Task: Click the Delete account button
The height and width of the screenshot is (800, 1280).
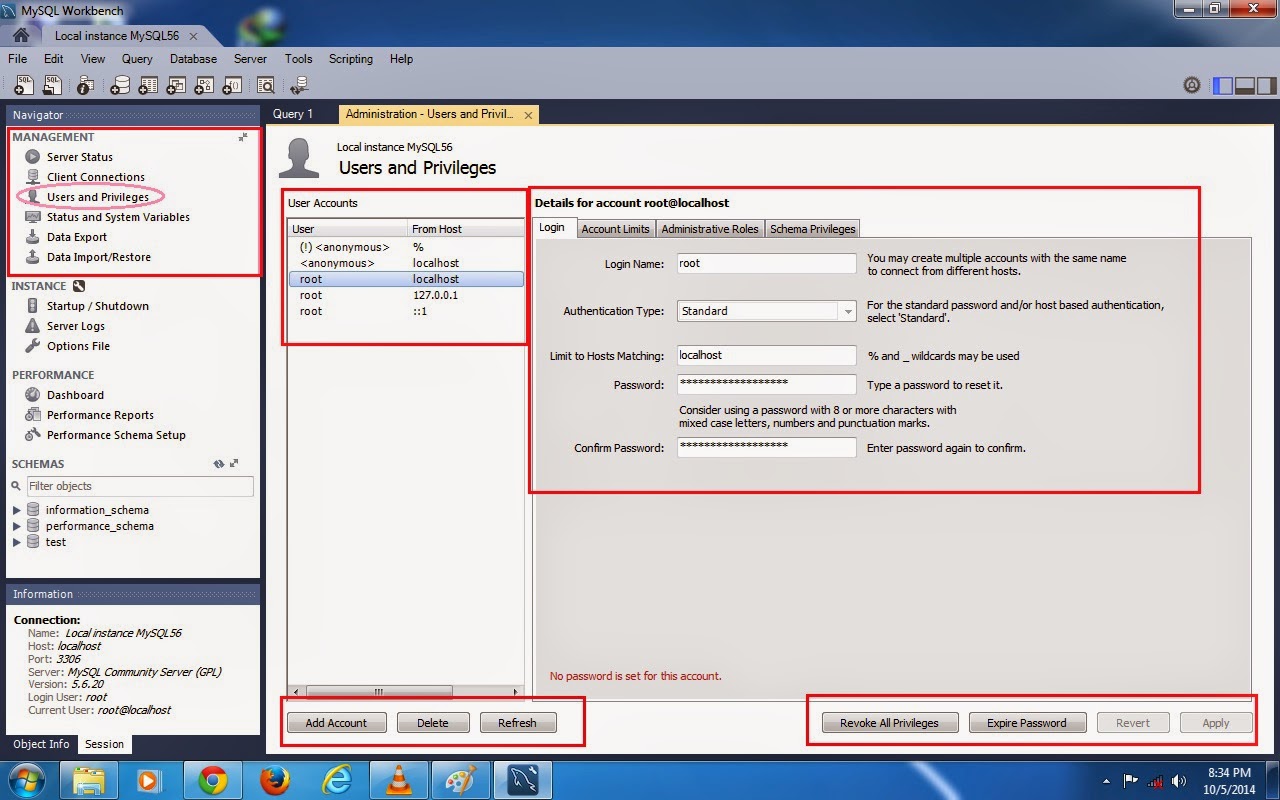Action: coord(433,723)
